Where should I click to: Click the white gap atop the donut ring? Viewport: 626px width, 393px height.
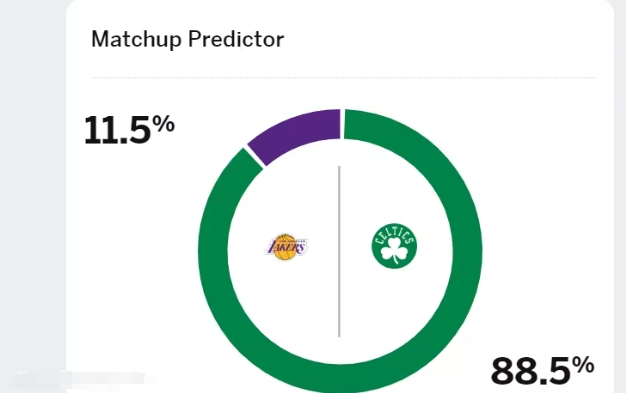click(342, 124)
